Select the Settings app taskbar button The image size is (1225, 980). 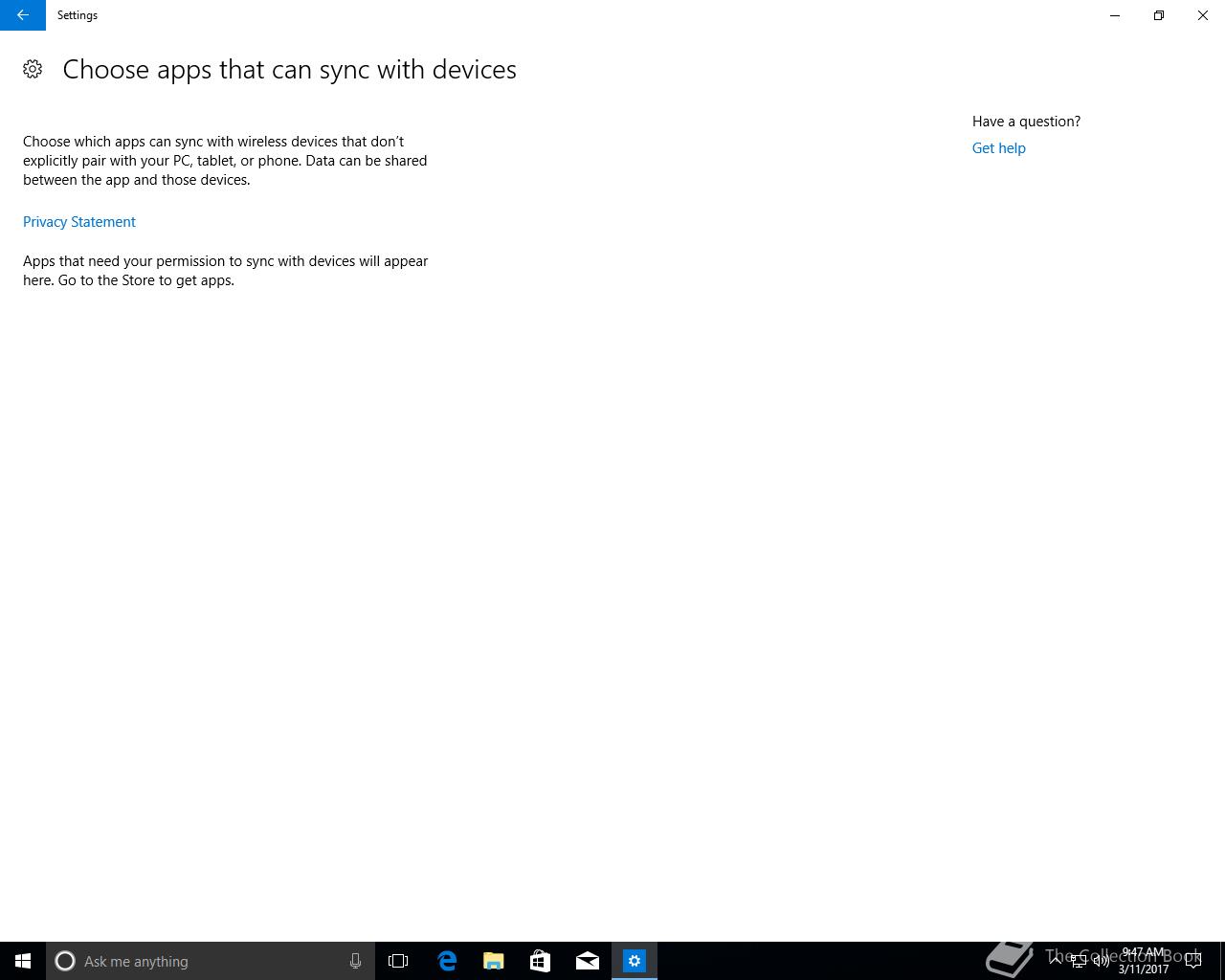tap(635, 961)
